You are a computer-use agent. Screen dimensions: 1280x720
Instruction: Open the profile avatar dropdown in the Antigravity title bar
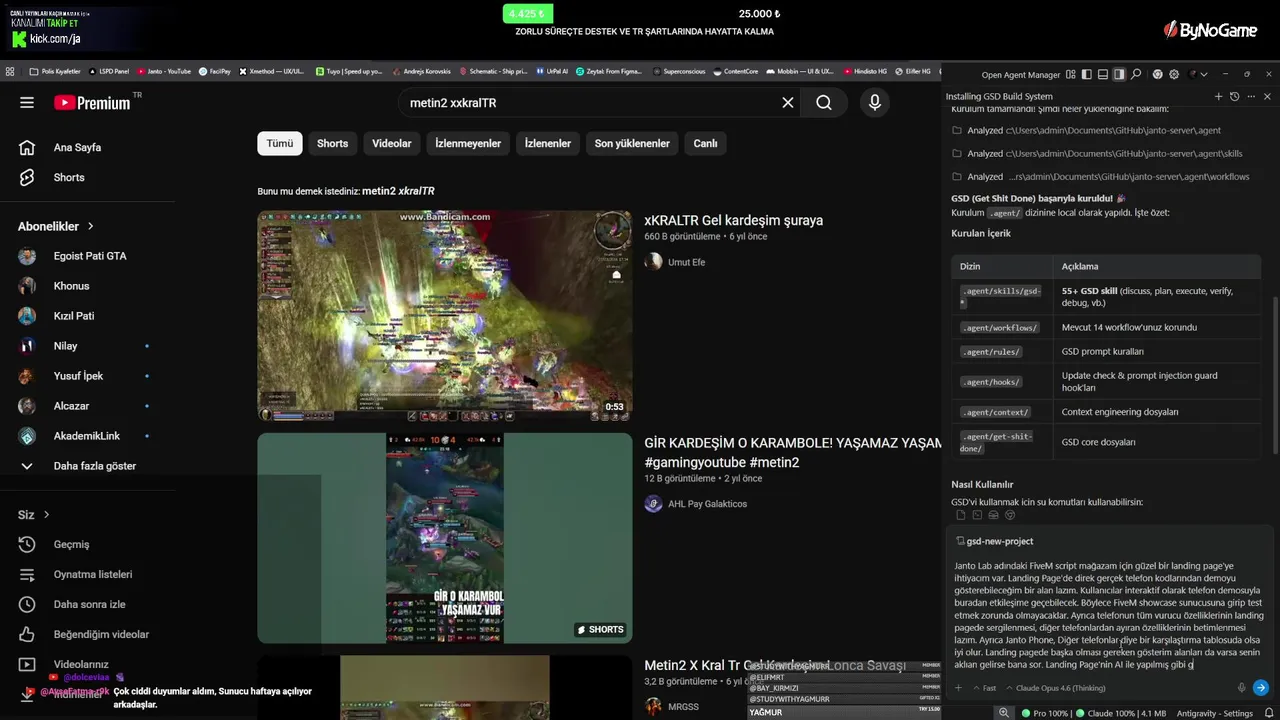click(x=1197, y=74)
